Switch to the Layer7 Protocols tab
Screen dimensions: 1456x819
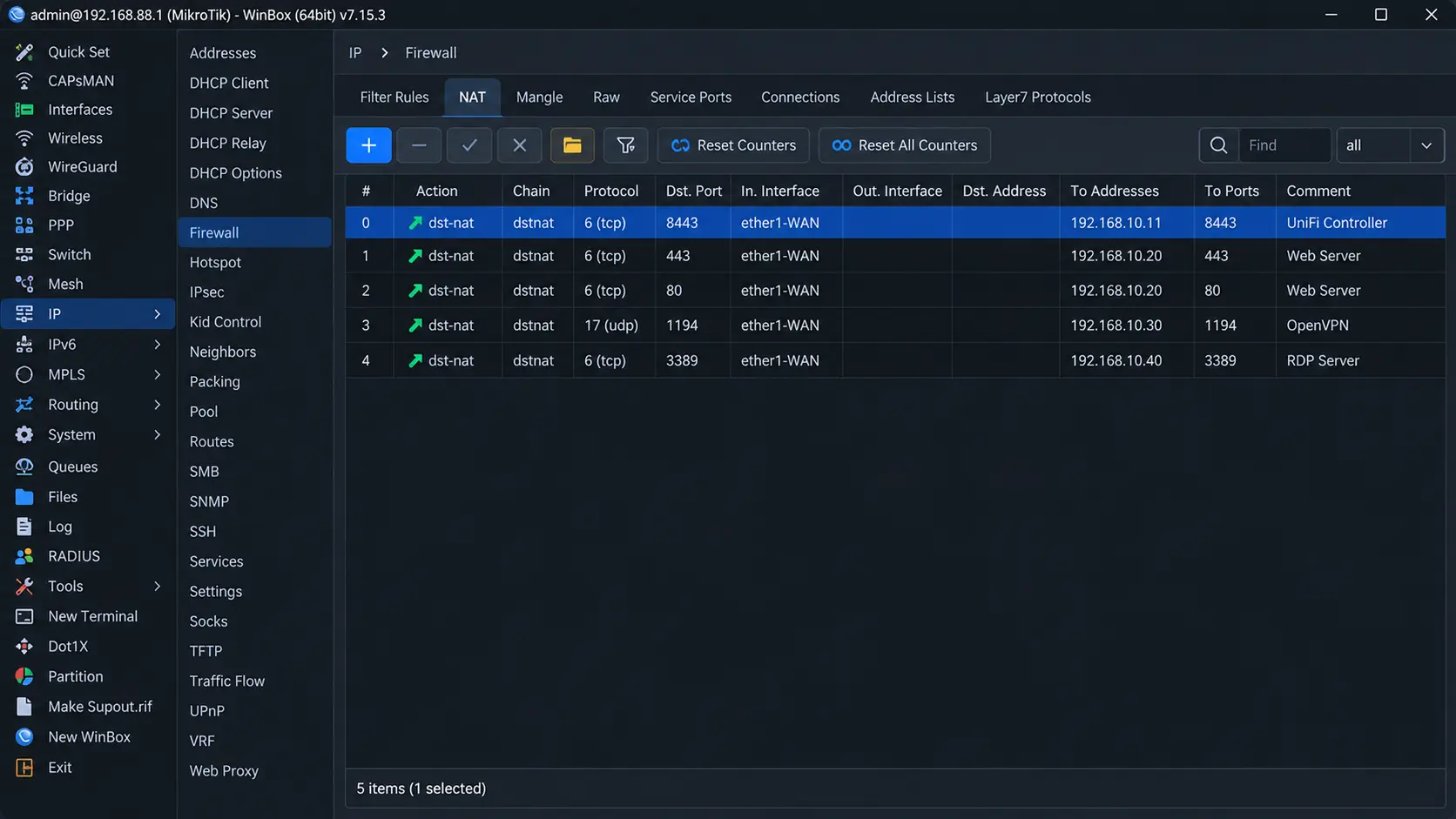(x=1037, y=97)
